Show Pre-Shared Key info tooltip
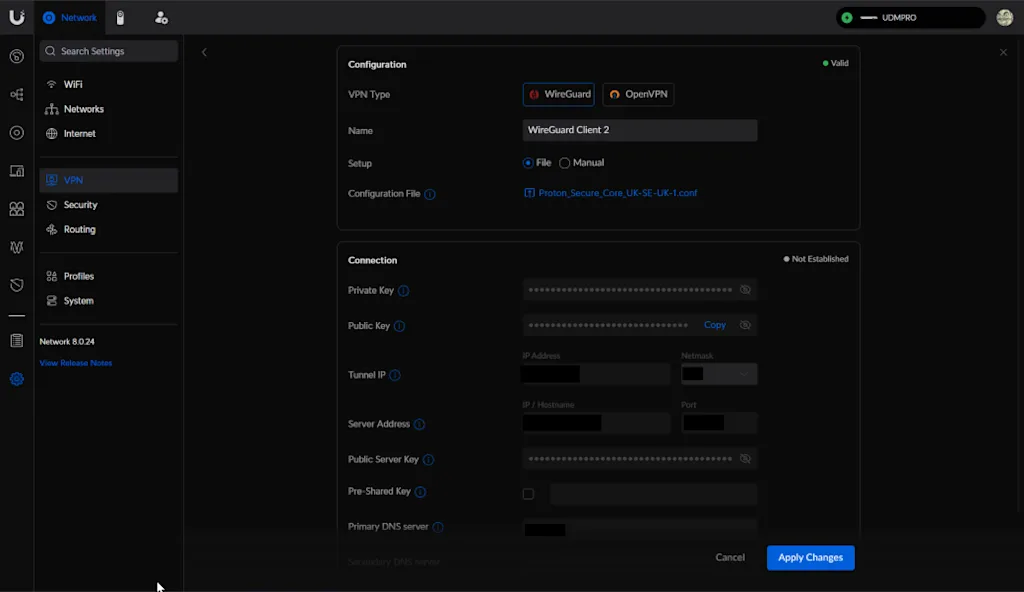This screenshot has width=1024, height=592. pos(420,492)
